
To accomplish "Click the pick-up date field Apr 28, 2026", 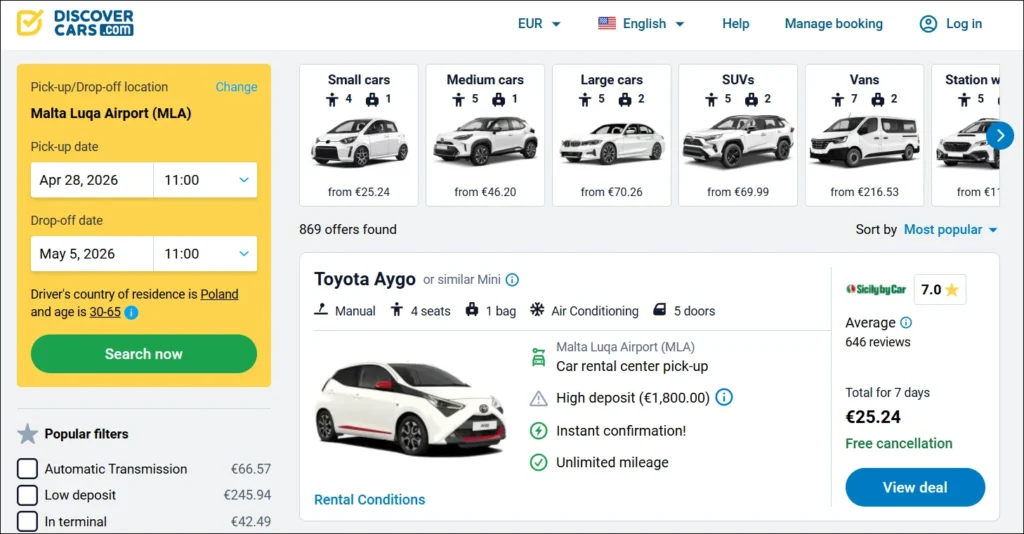I will [x=92, y=180].
